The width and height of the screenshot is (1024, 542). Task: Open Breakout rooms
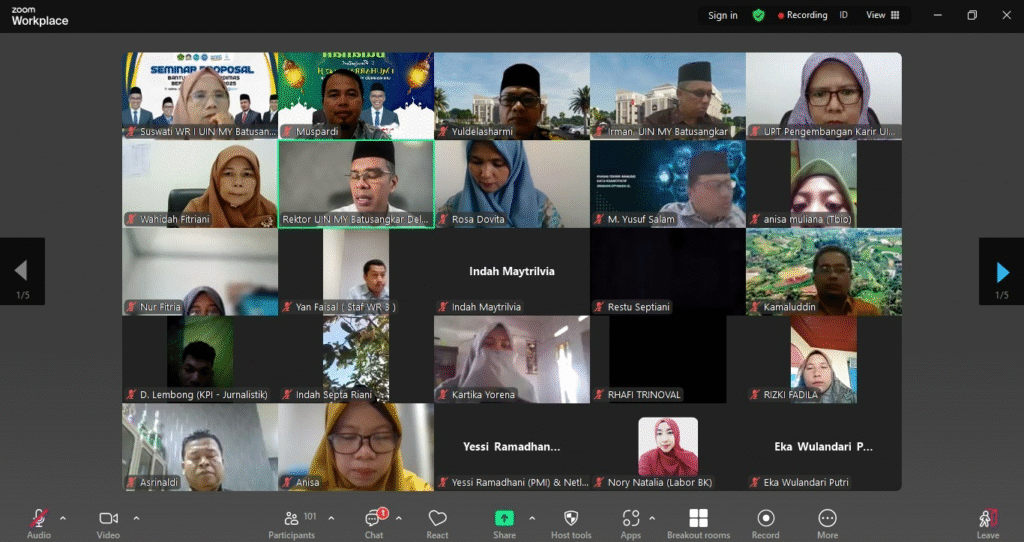click(698, 518)
